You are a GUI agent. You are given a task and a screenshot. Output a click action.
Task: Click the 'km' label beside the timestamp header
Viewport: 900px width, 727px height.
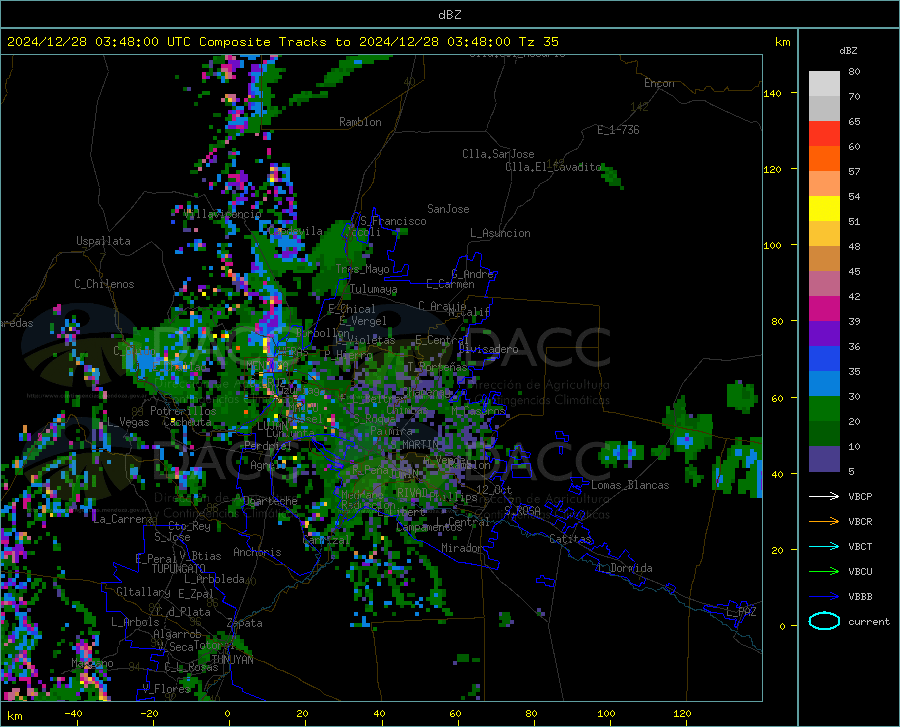click(782, 42)
